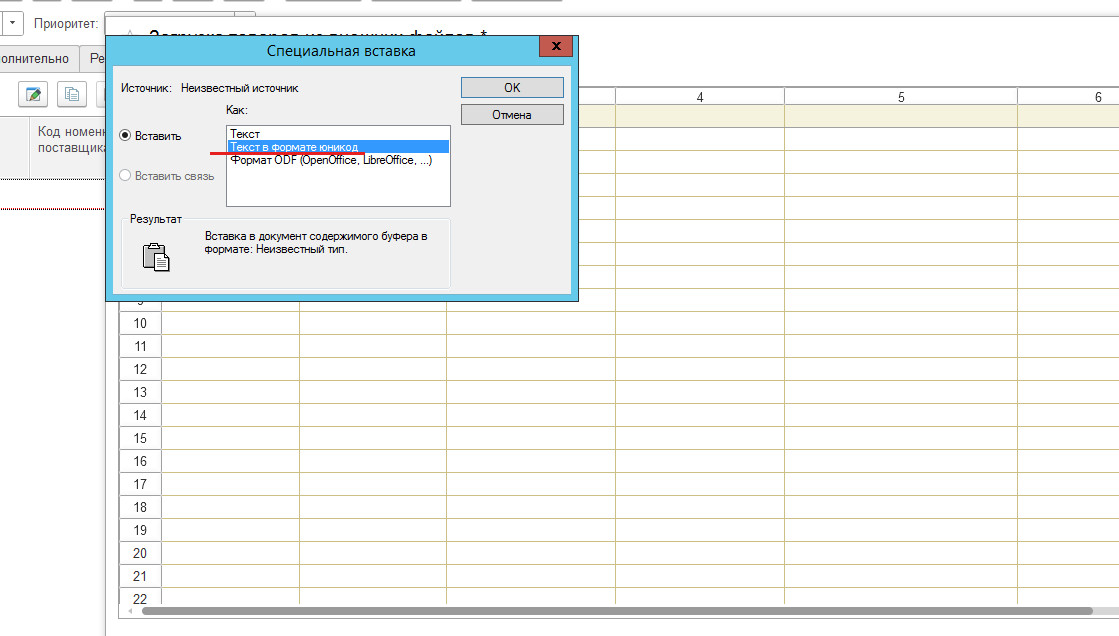Click the clipboard icon in Result section
This screenshot has width=1119, height=636.
point(156,257)
